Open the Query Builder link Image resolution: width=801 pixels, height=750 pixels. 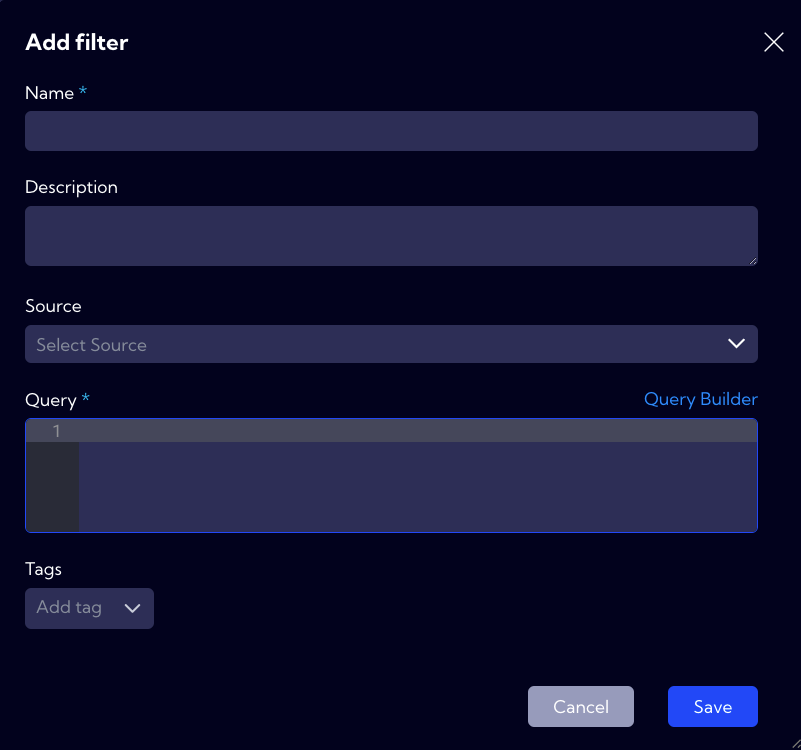tap(700, 400)
